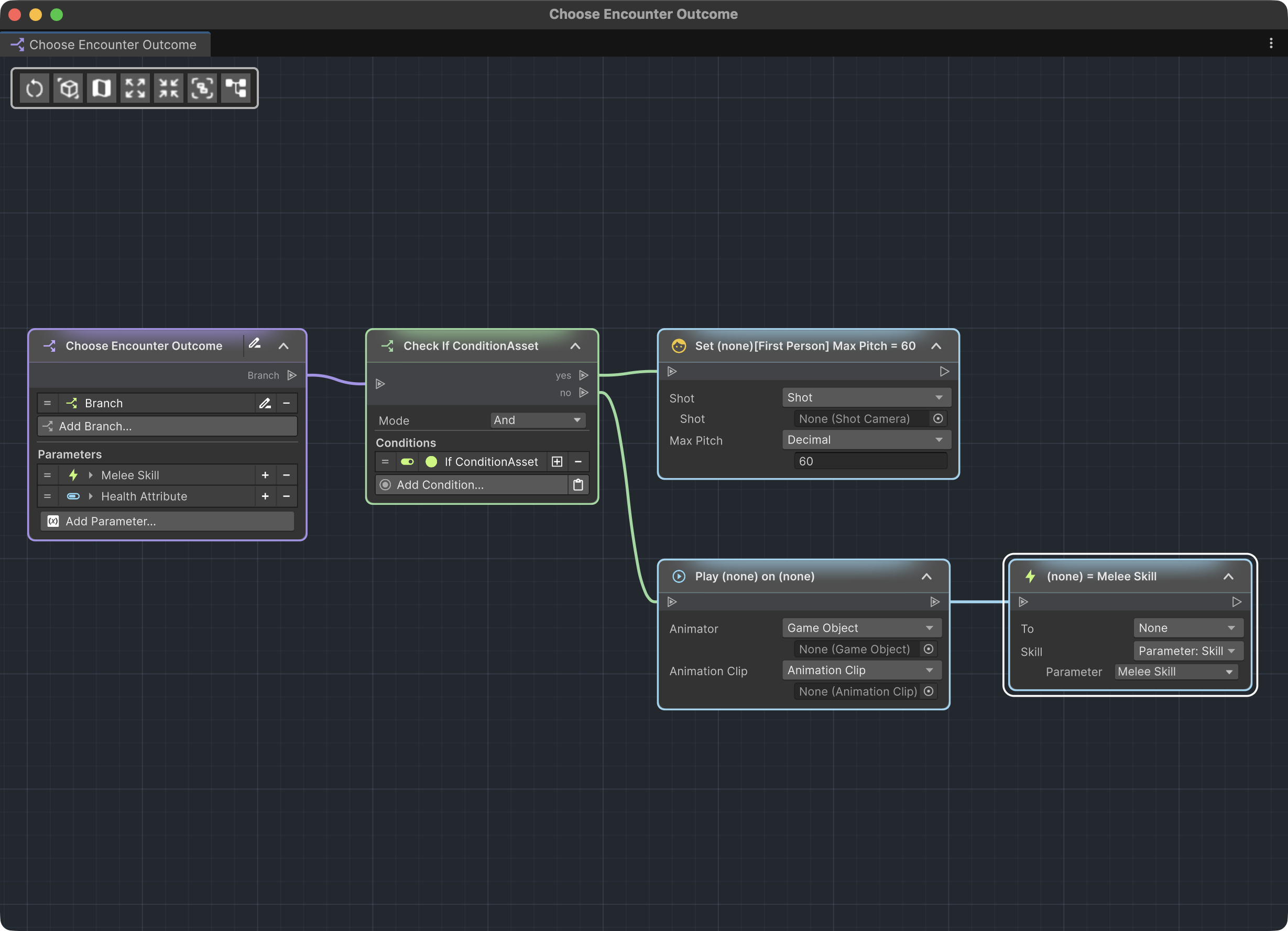Open the Max Pitch Decimal dropdown
This screenshot has height=931, width=1288.
pyautogui.click(x=866, y=440)
